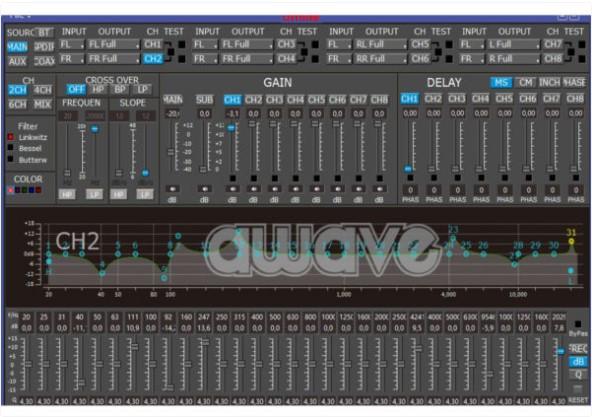Click the CH1 phase value field under DELAY
Image resolution: width=592 pixels, height=417 pixels.
[410, 190]
